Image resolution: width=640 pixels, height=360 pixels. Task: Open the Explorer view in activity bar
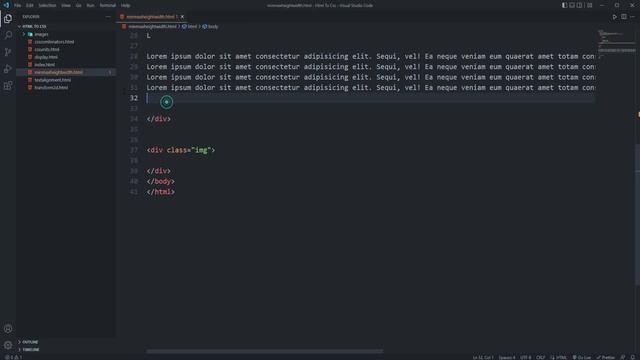click(8, 18)
